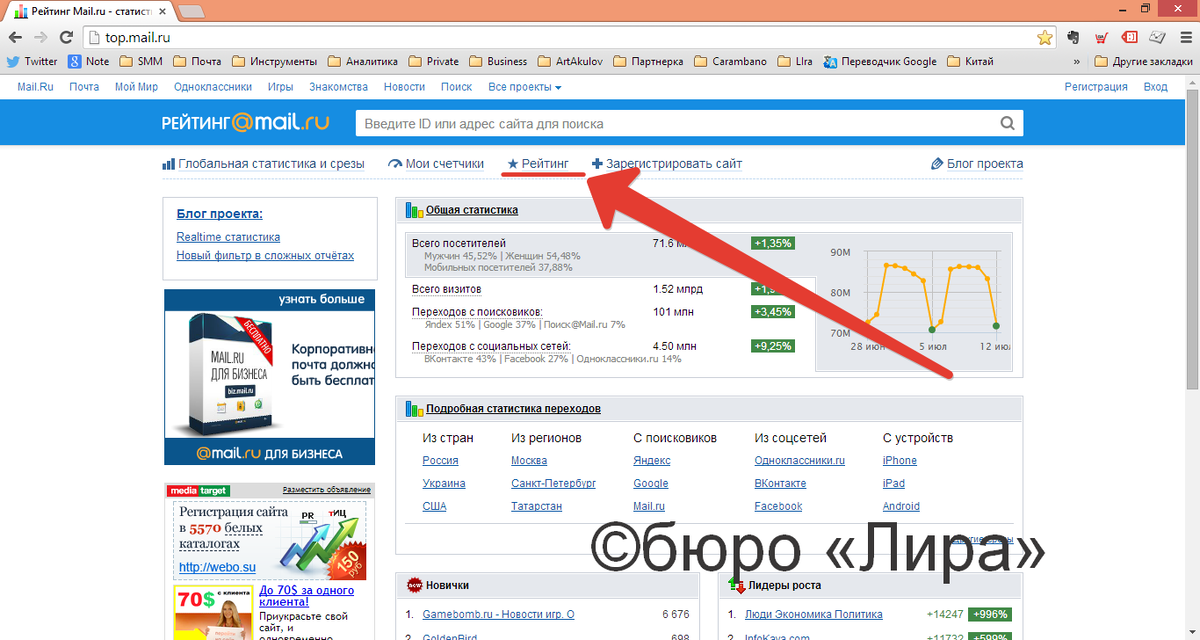Open the Google Note bookmark
The width and height of the screenshot is (1200, 640).
point(89,61)
